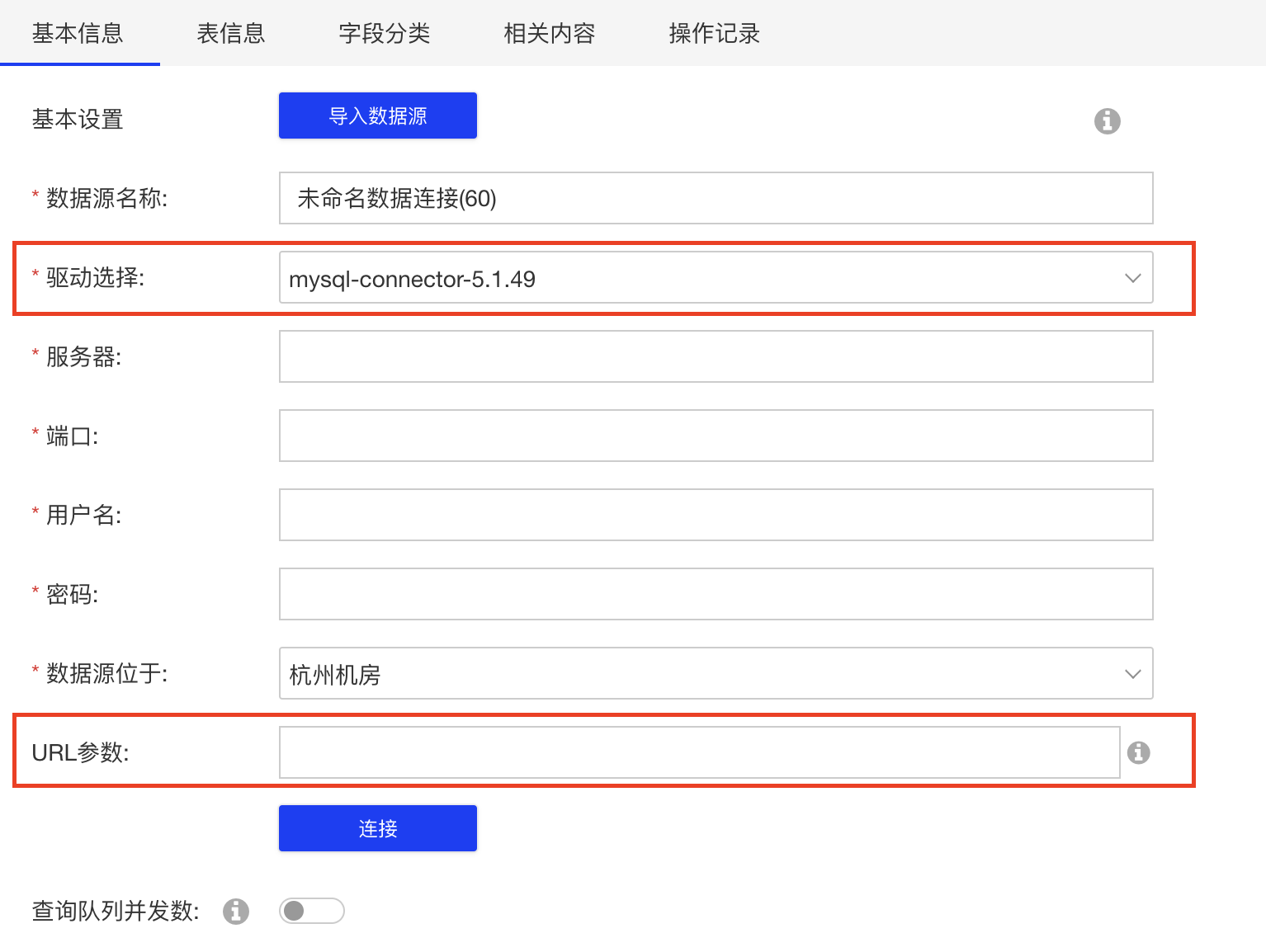Click the 连接 button to test connection
The width and height of the screenshot is (1266, 952).
(377, 827)
